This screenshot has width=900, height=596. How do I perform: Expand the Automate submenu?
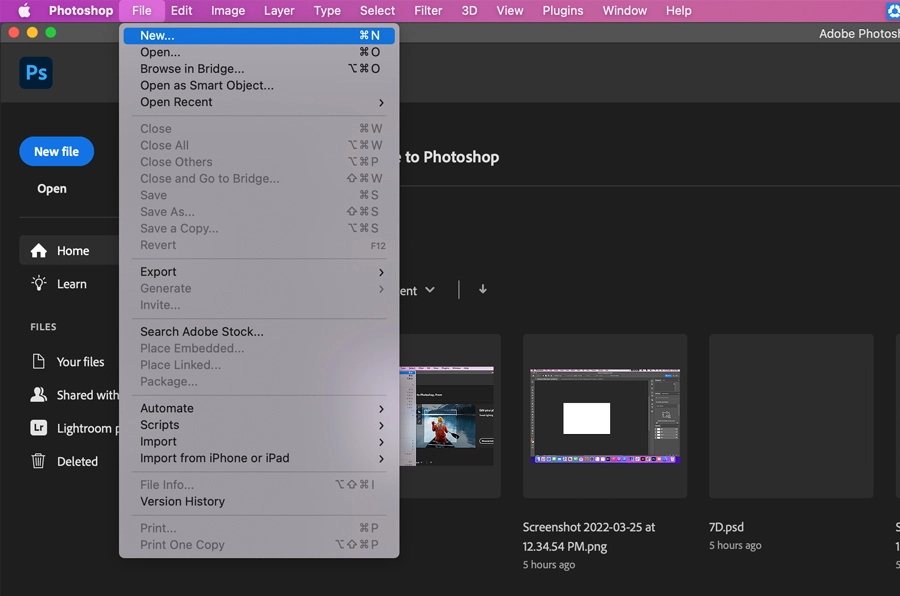(167, 408)
